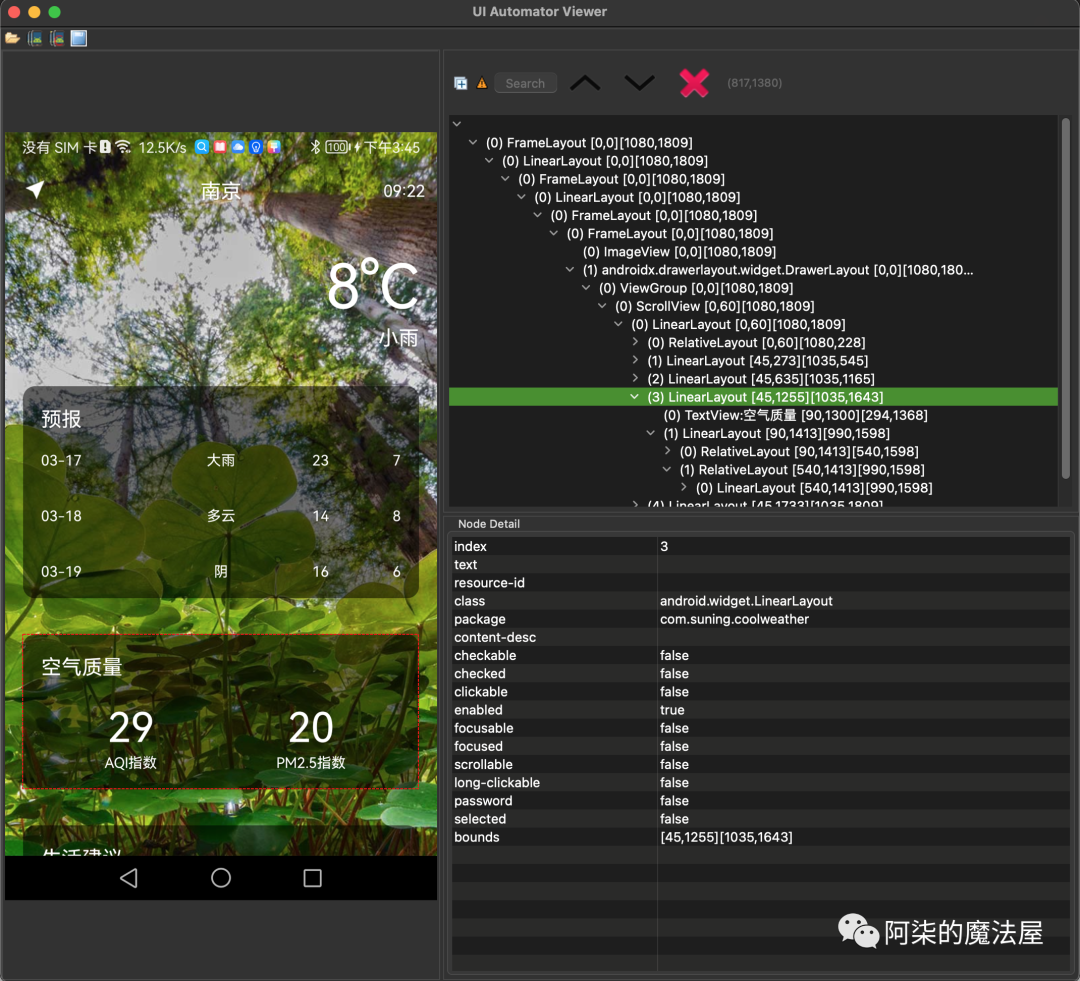Click the resource-id row label
This screenshot has height=981, width=1080.
(489, 583)
